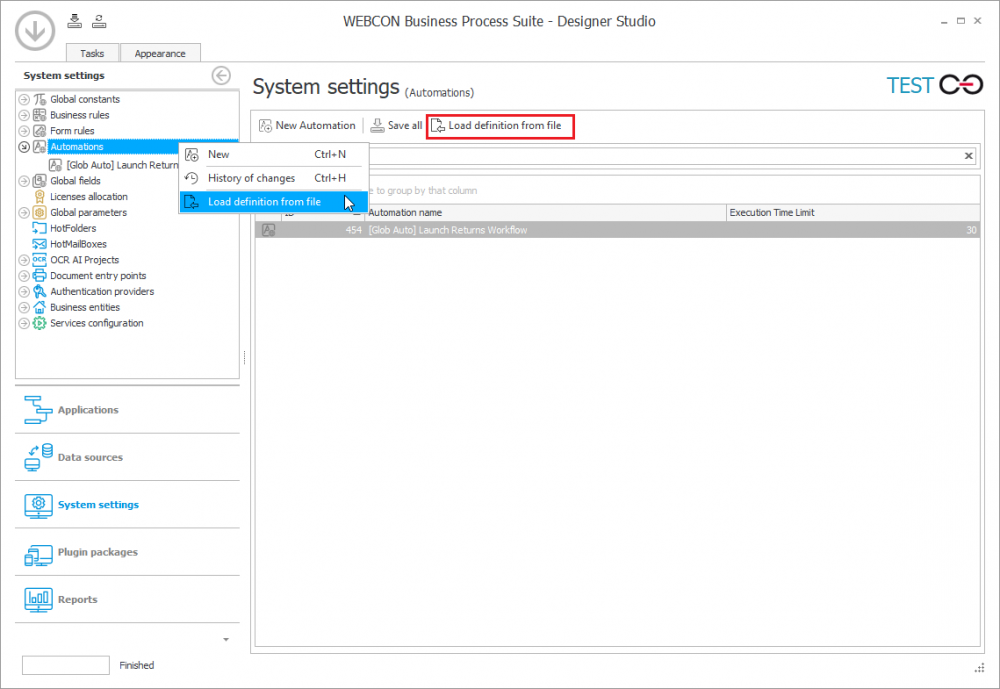This screenshot has width=1000, height=689.
Task: Select the [Glob Auto] Launch Returns Workflow grid row
Action: (617, 230)
